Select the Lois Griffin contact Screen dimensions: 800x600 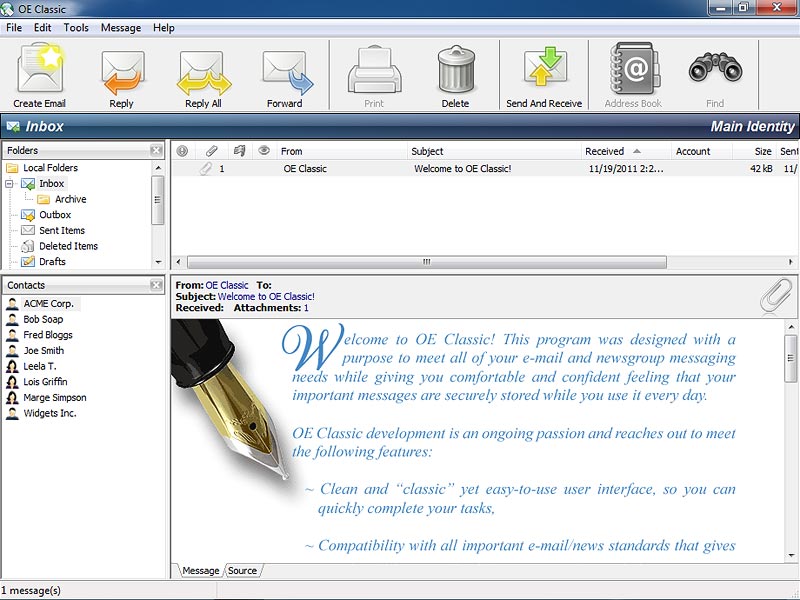(x=45, y=382)
